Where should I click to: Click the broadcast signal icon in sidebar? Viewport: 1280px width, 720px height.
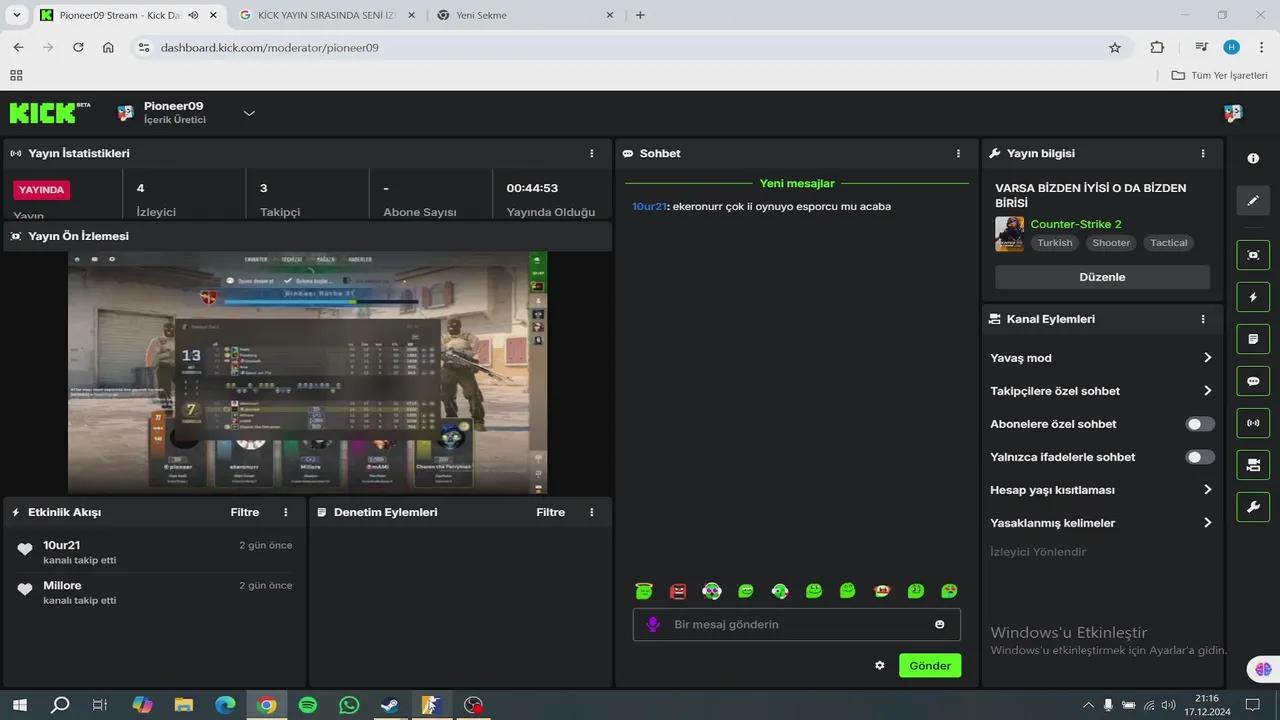1253,423
